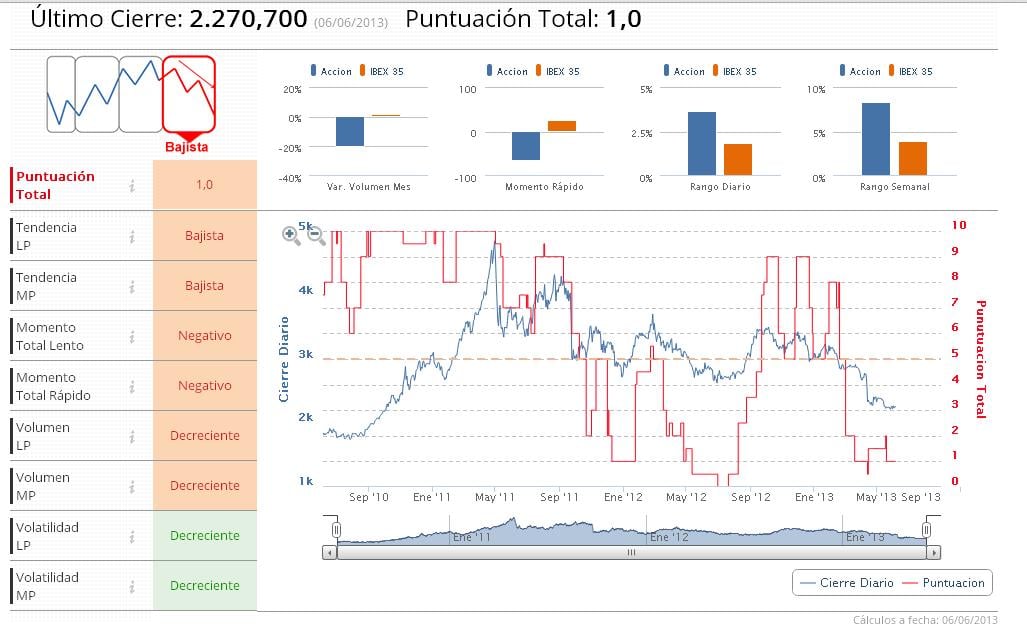The image size is (1027, 638).
Task: Toggle IBEX 35 series in Rango Semanal chart
Action: 910,71
